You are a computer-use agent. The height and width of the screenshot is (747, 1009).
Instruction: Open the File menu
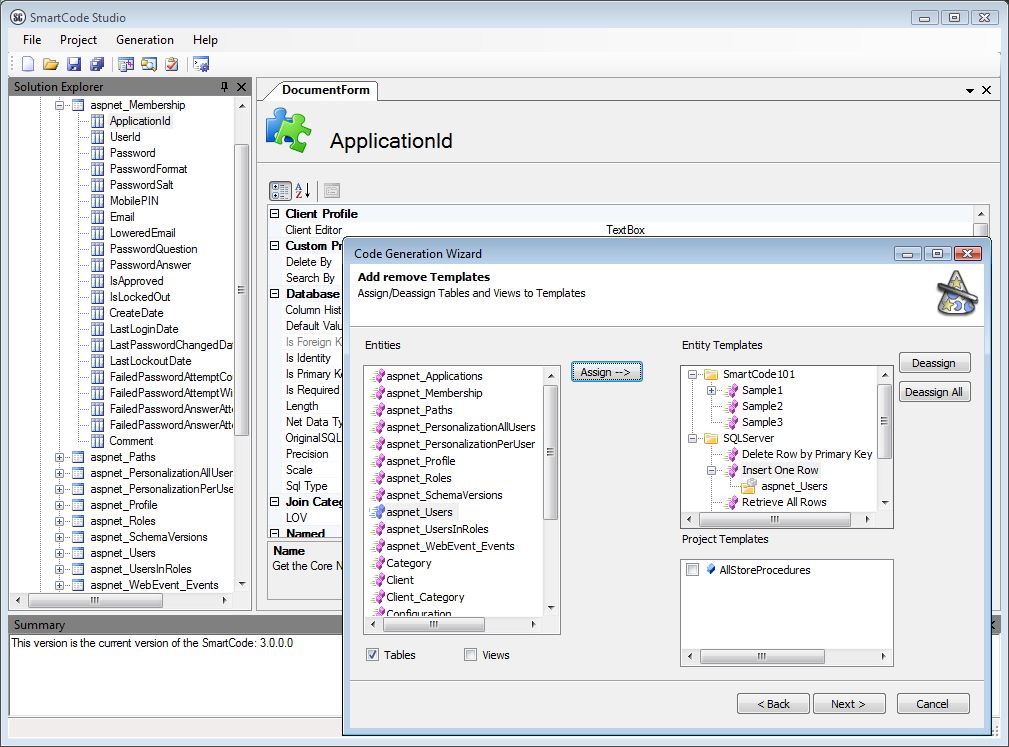click(x=32, y=40)
